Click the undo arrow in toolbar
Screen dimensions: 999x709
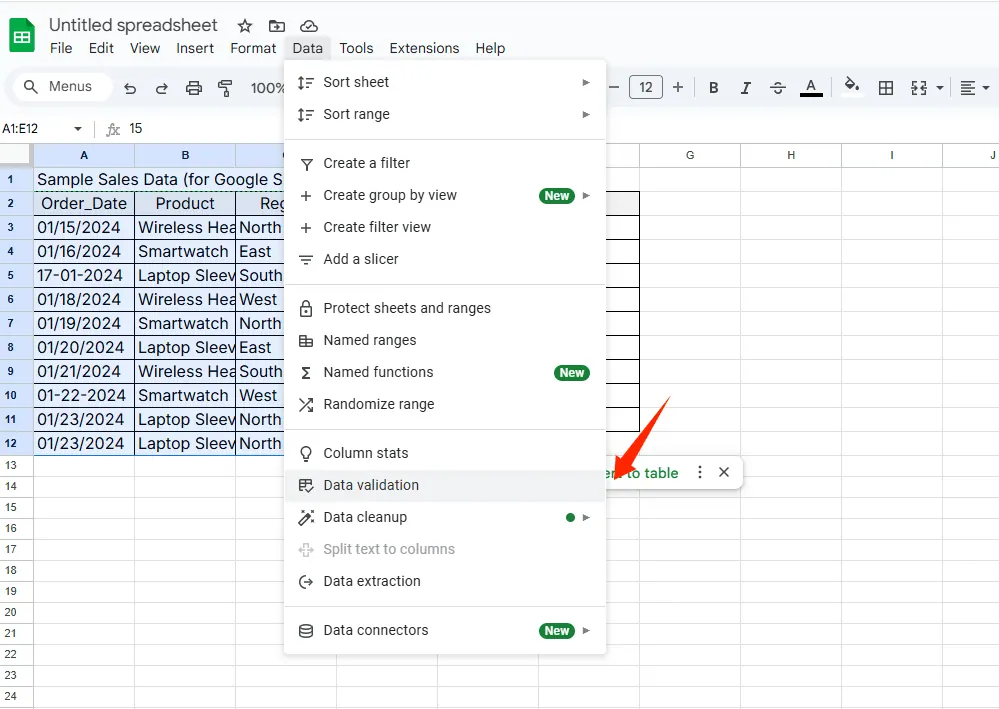tap(130, 88)
